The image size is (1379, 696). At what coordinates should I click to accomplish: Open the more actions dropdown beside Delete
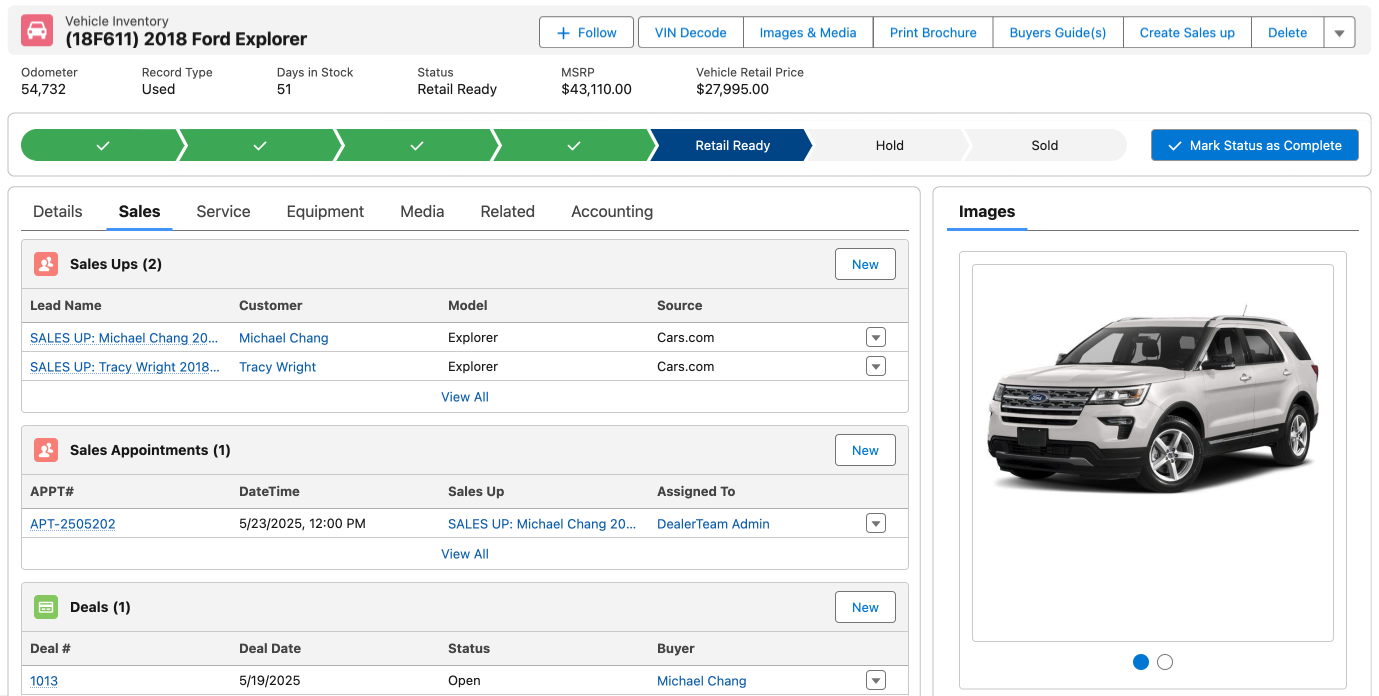[x=1340, y=32]
